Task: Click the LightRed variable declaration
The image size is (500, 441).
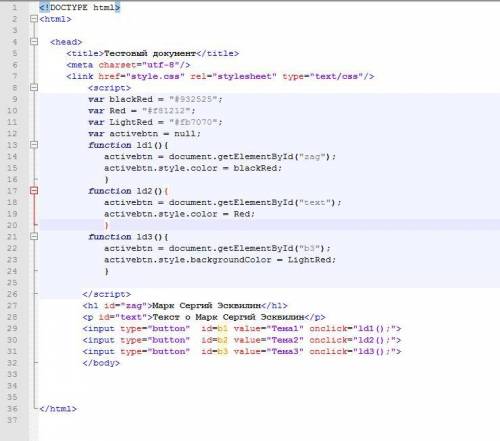Action: 155,122
